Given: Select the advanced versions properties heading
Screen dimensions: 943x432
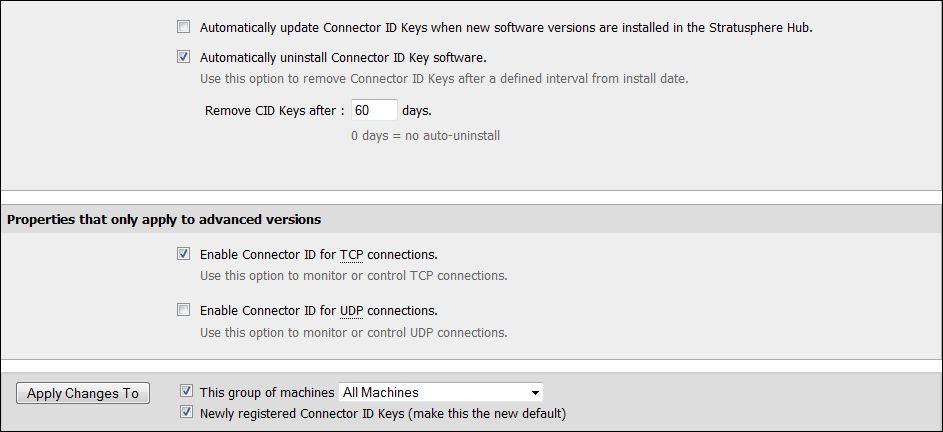Looking at the screenshot, I should [x=164, y=219].
